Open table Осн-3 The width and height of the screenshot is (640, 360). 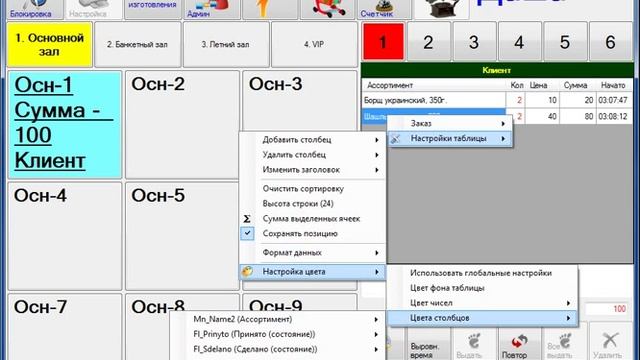point(300,101)
